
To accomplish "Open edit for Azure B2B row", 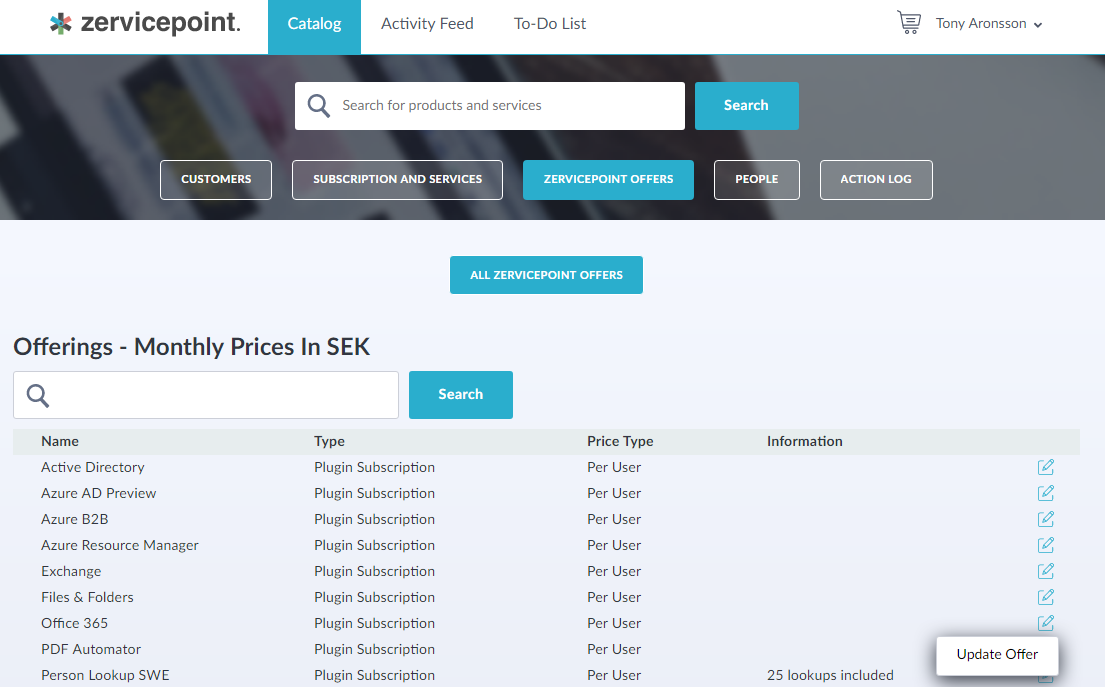I will pos(1045,519).
